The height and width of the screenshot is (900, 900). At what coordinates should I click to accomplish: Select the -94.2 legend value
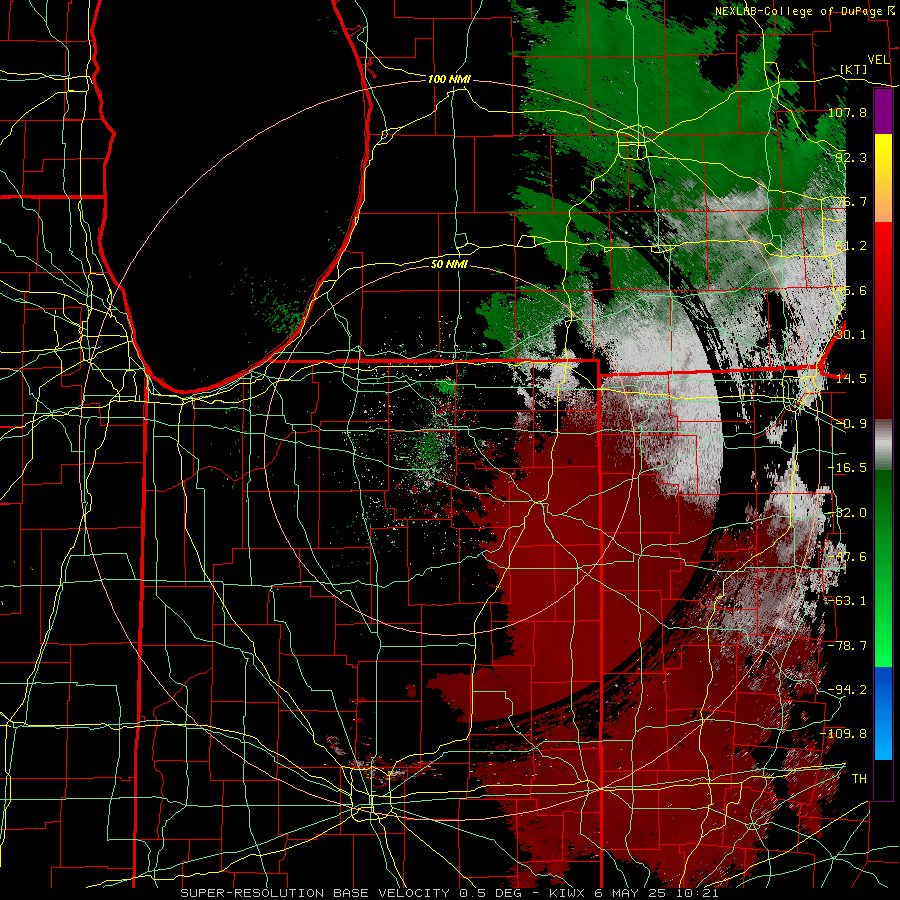847,689
